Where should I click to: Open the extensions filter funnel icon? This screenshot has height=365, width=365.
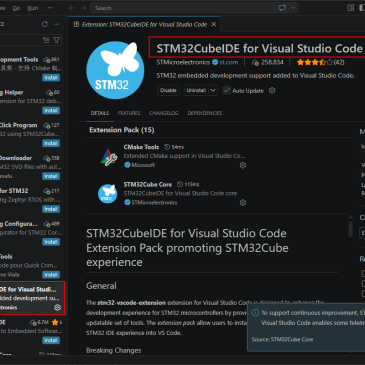[x=57, y=40]
